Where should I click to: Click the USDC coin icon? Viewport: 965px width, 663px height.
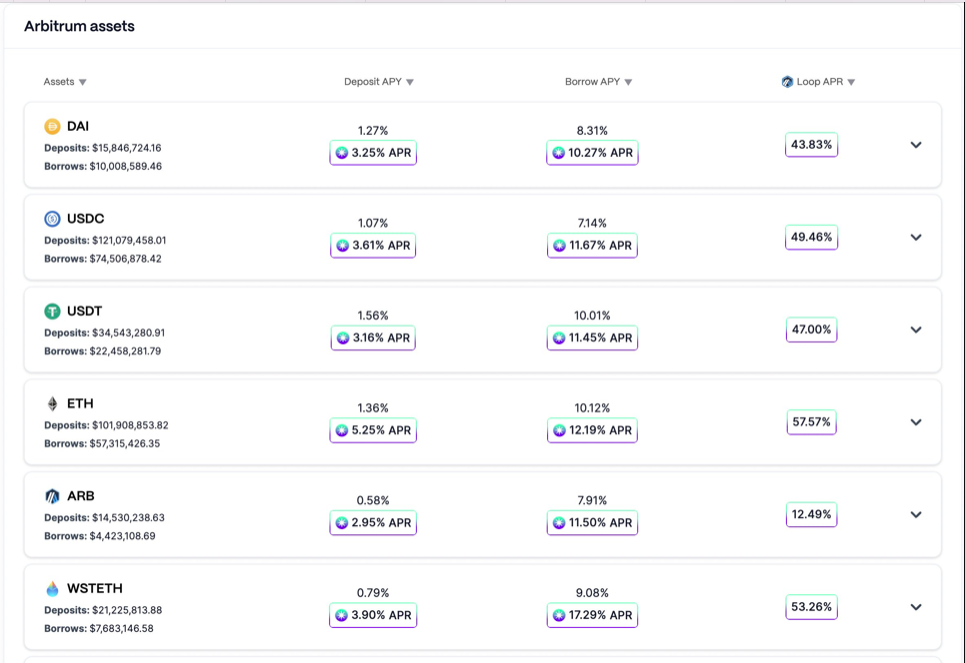[52, 219]
